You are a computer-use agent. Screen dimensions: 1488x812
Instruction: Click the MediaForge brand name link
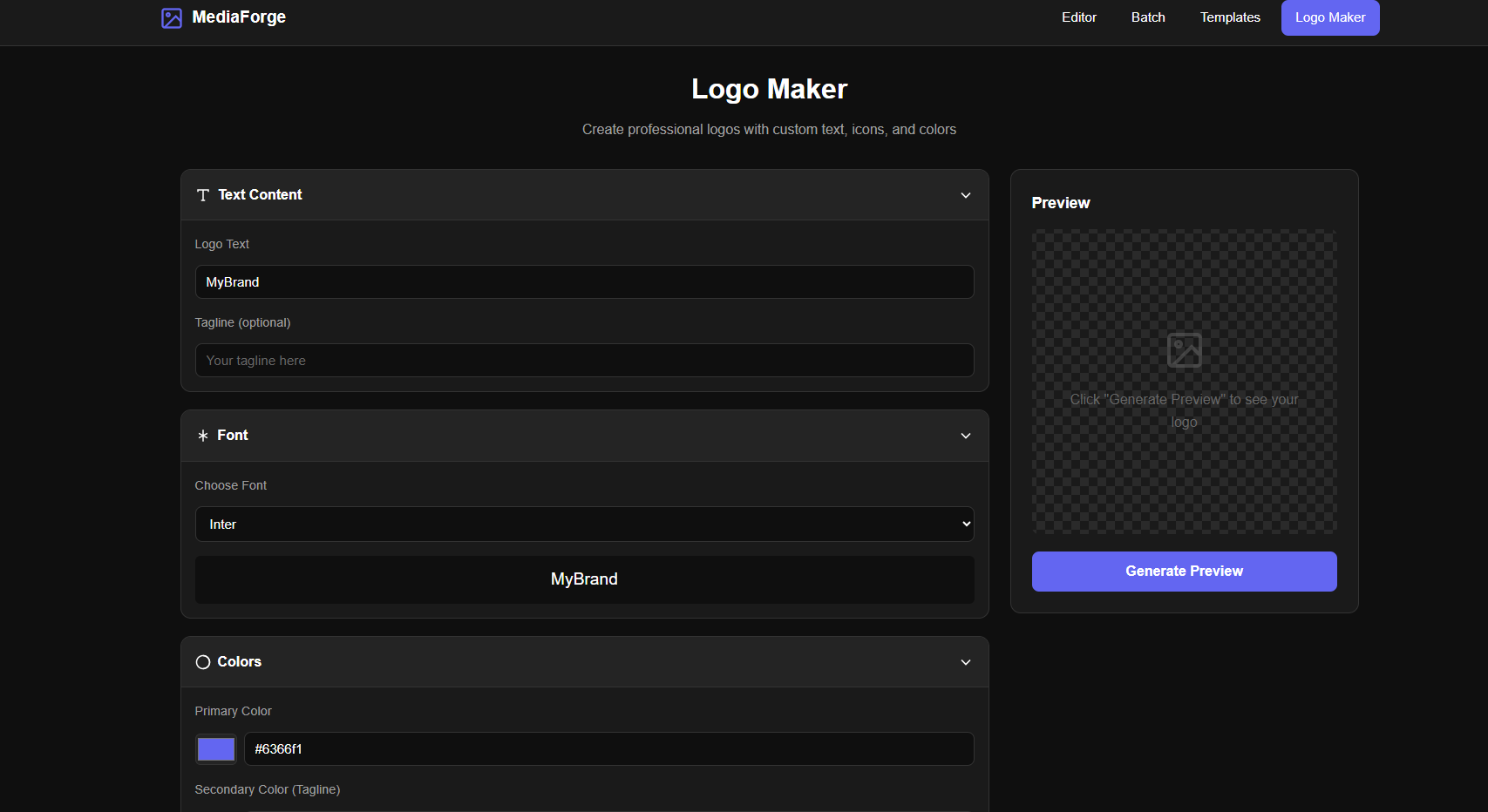[x=235, y=17]
